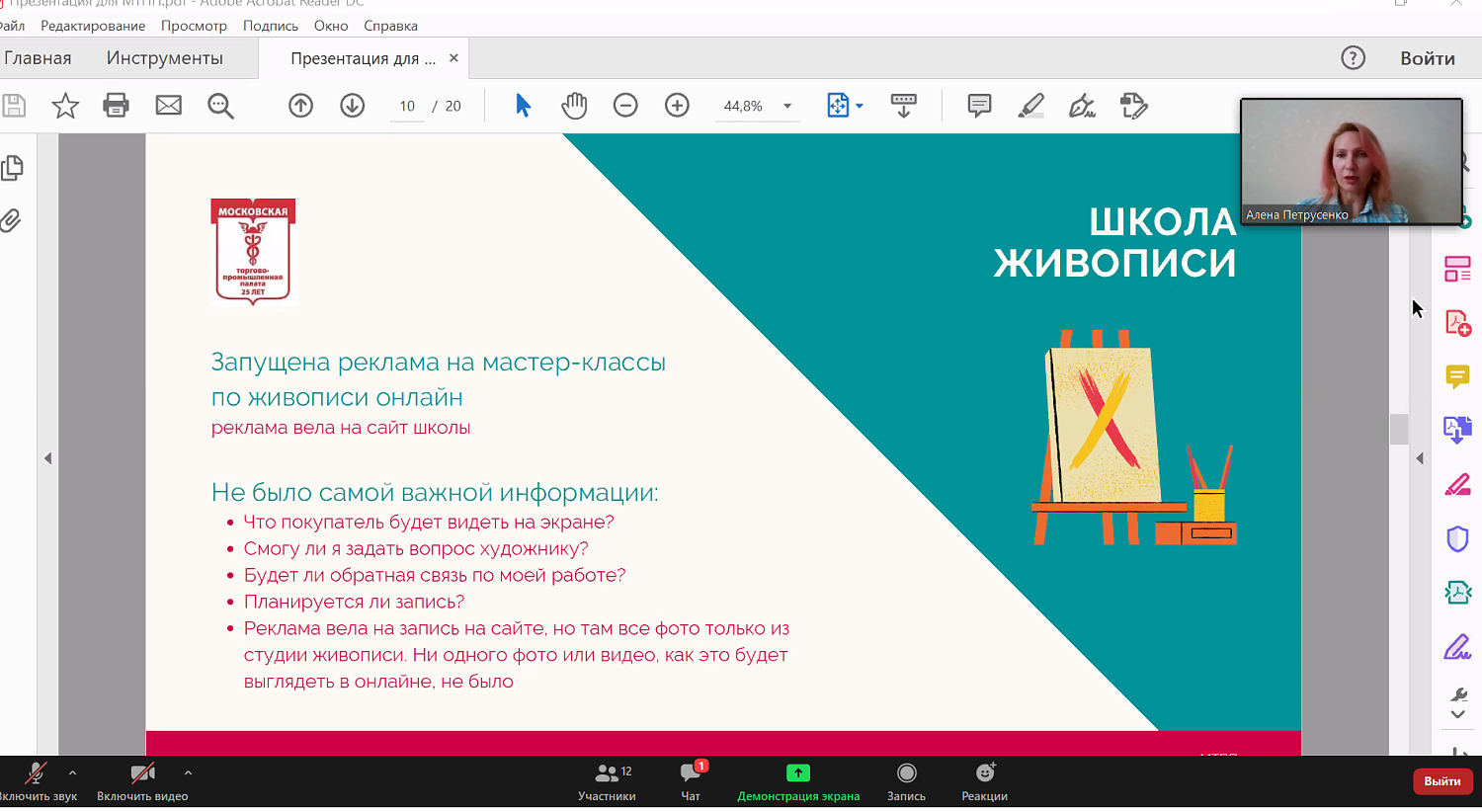Open the Подпись menu
Image resolution: width=1482 pixels, height=812 pixels.
coord(271,26)
